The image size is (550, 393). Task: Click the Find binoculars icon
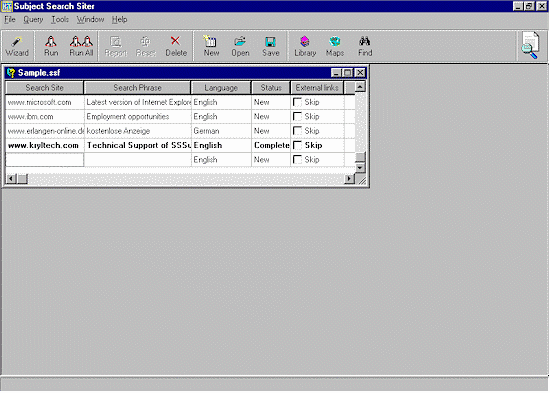[x=365, y=46]
